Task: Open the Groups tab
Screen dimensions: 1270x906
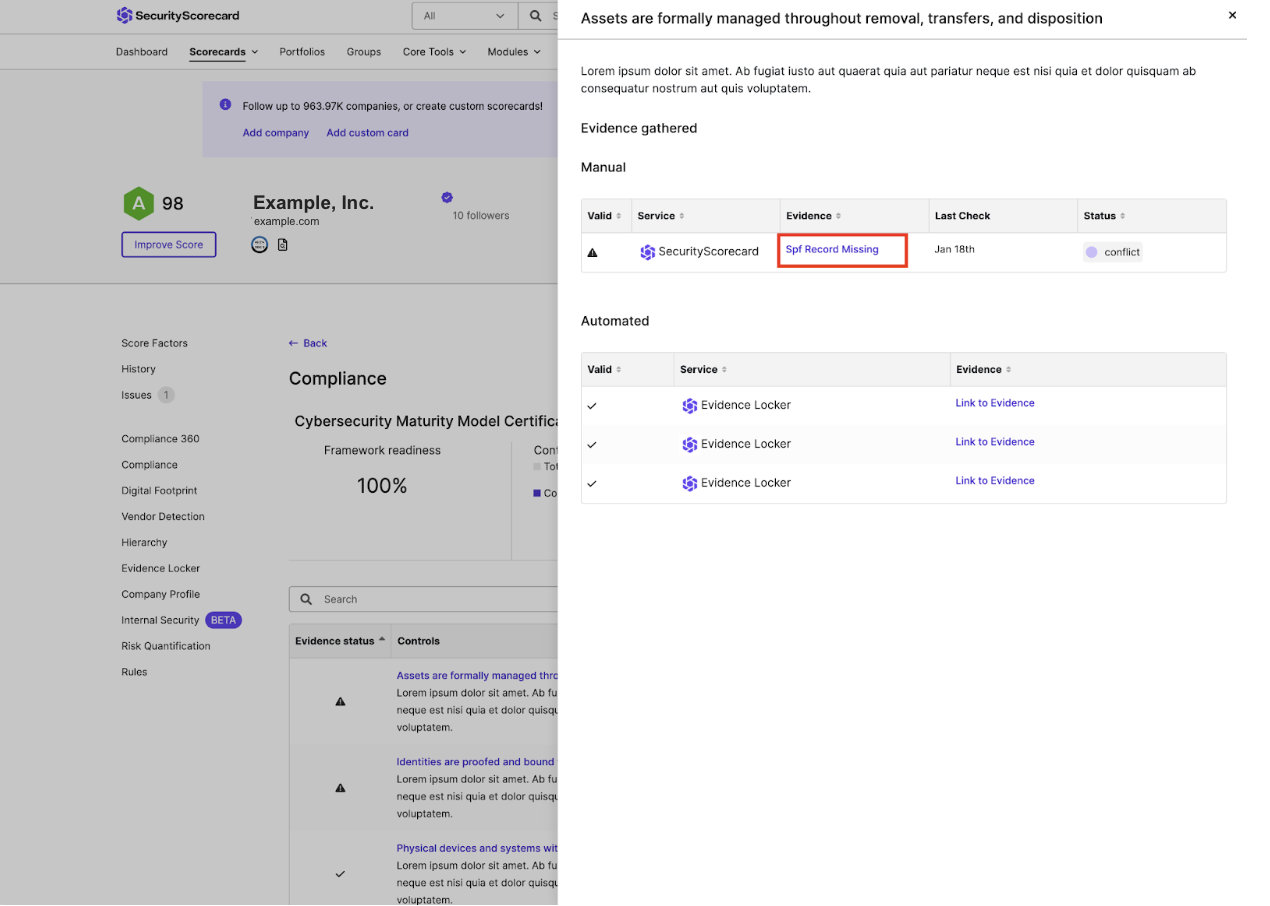Action: [364, 52]
